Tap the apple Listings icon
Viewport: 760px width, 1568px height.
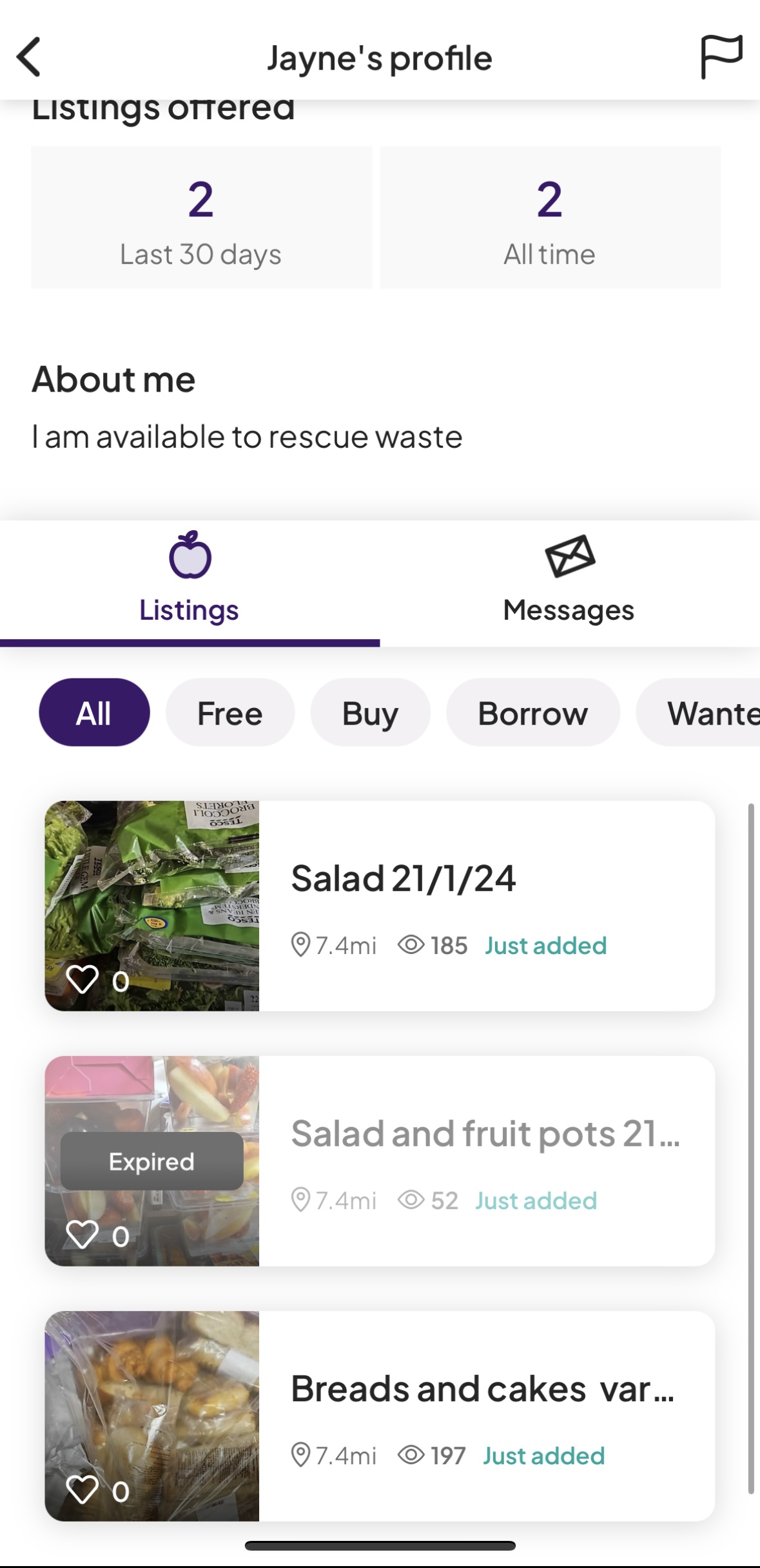(190, 555)
